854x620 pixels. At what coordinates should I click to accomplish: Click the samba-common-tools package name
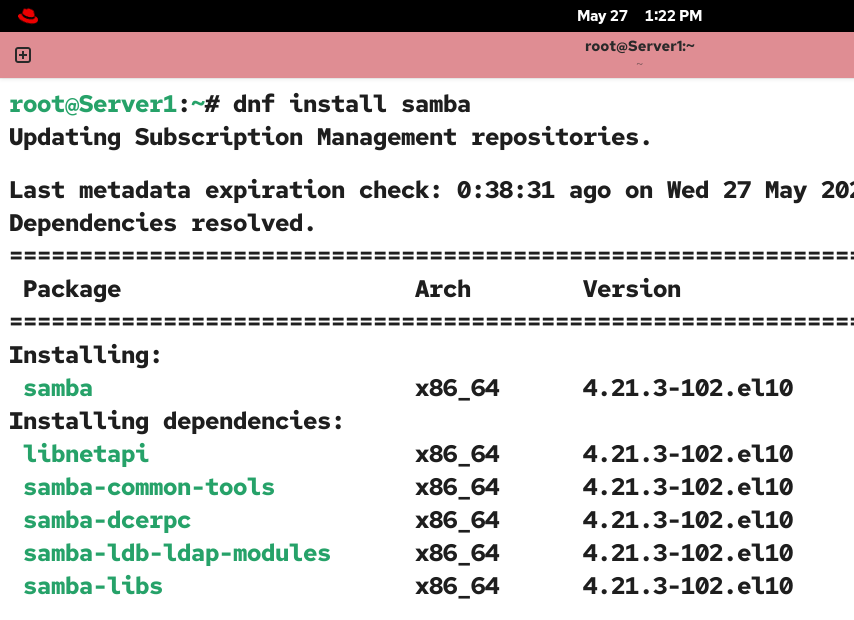[149, 488]
